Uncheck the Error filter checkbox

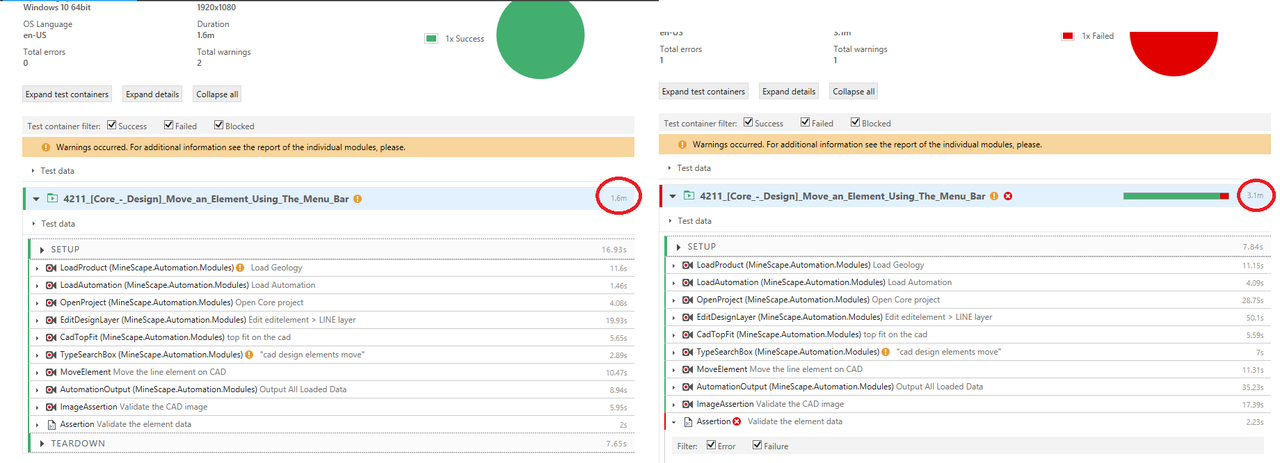pos(712,446)
